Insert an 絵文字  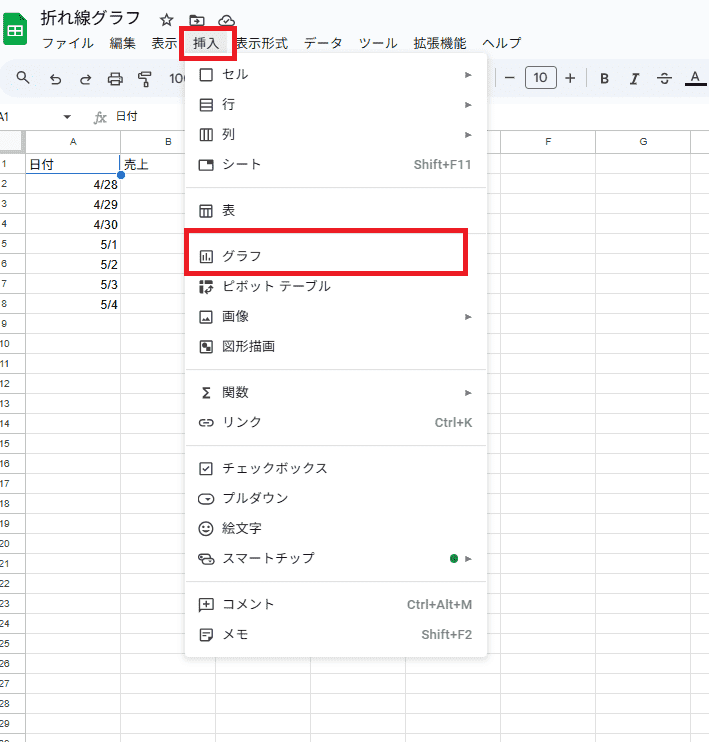click(336, 528)
